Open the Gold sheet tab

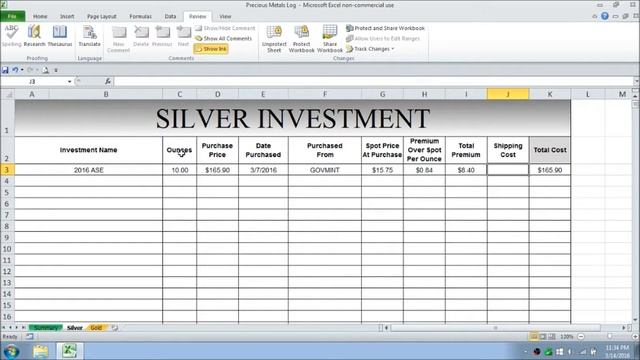[96, 328]
